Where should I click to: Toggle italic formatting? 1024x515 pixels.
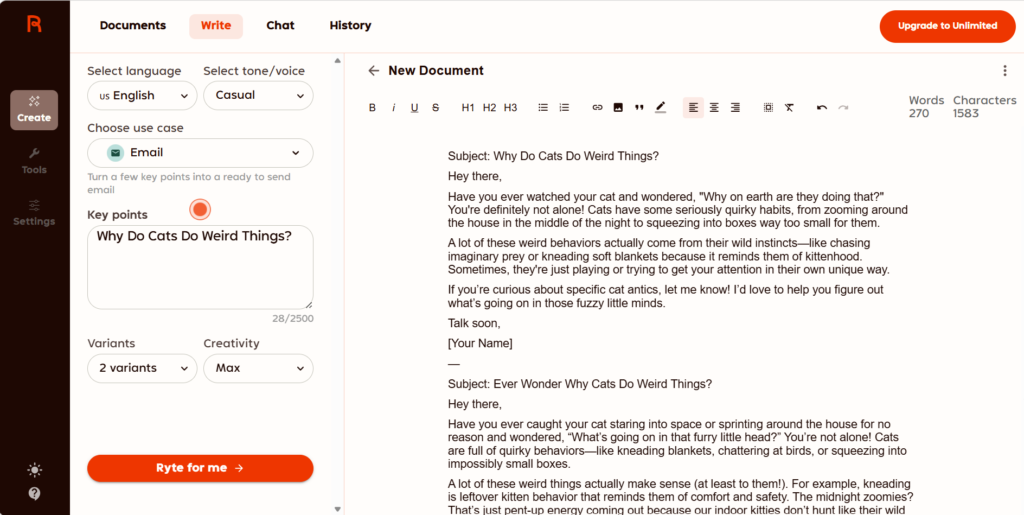click(393, 108)
